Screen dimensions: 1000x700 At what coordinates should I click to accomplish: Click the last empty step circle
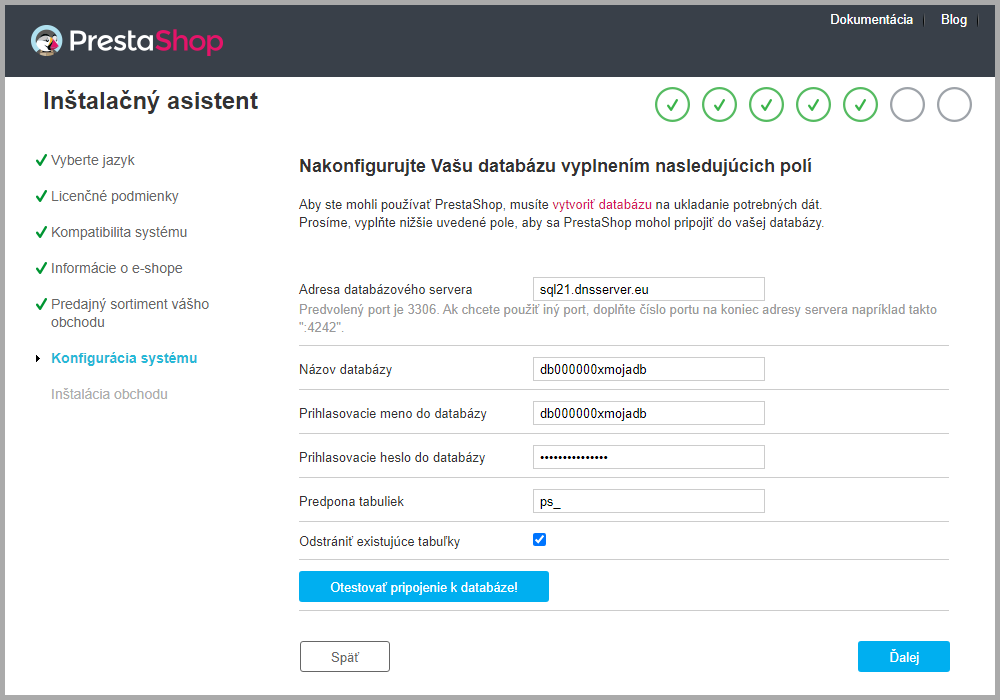[x=954, y=105]
